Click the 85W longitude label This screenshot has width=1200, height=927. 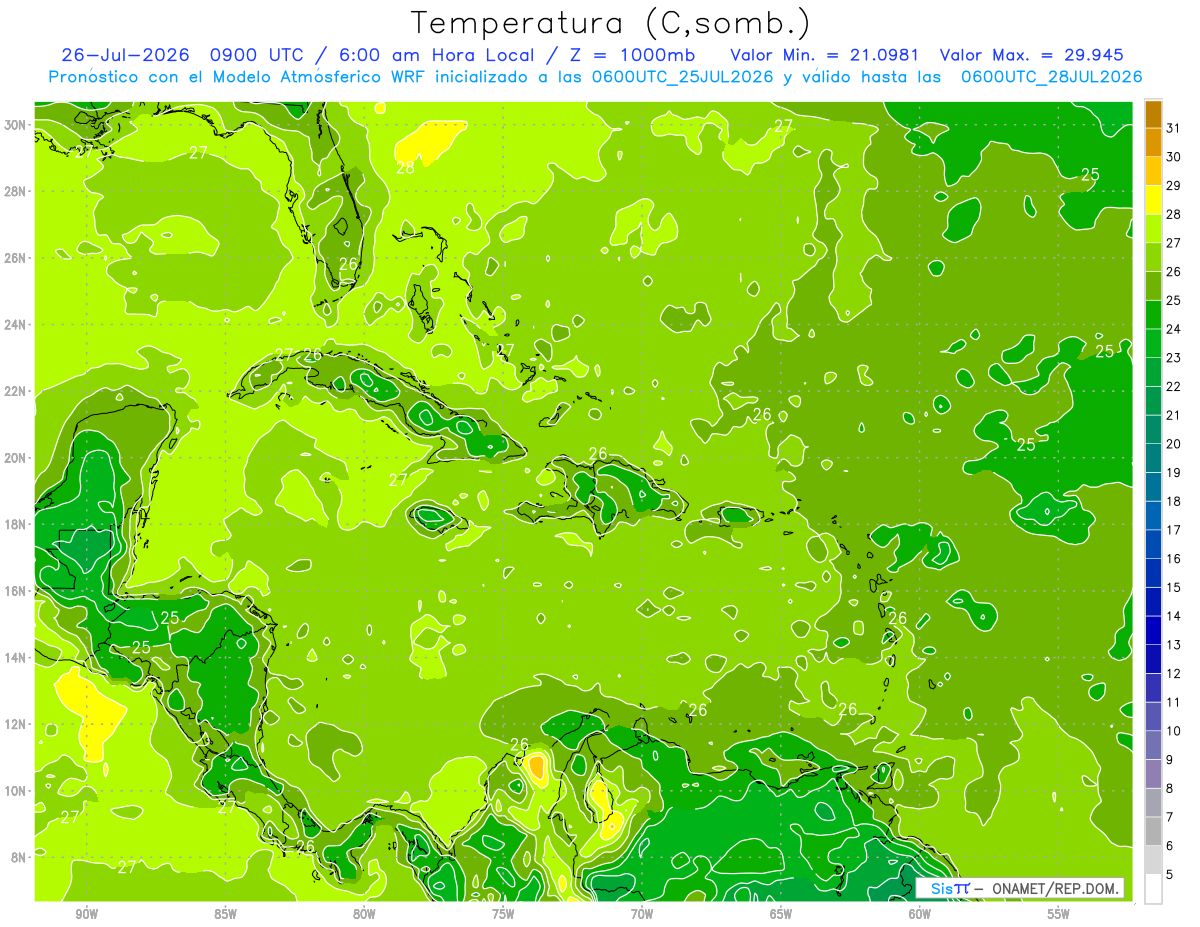[225, 914]
